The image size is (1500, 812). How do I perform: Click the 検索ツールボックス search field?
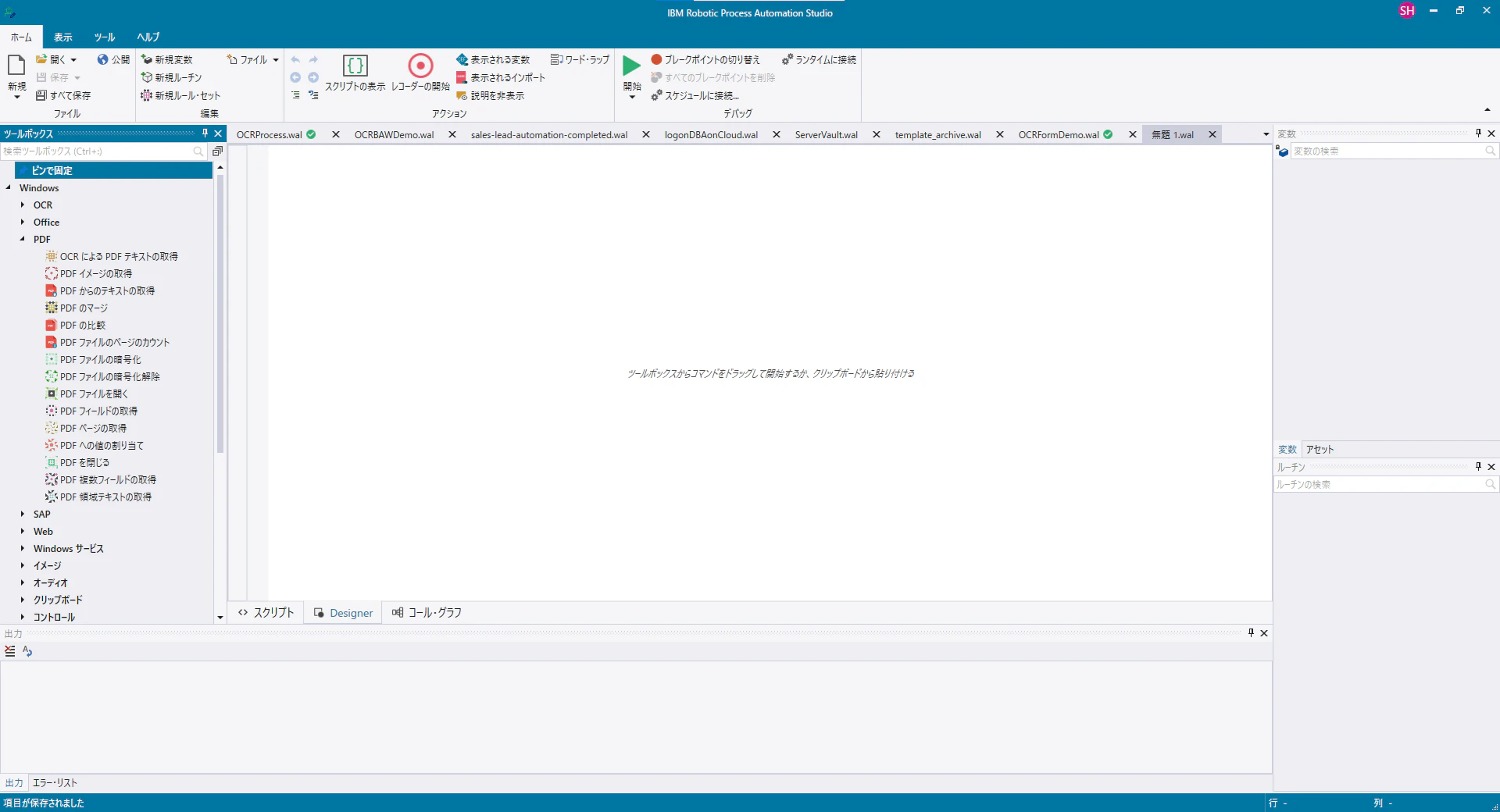[x=103, y=151]
